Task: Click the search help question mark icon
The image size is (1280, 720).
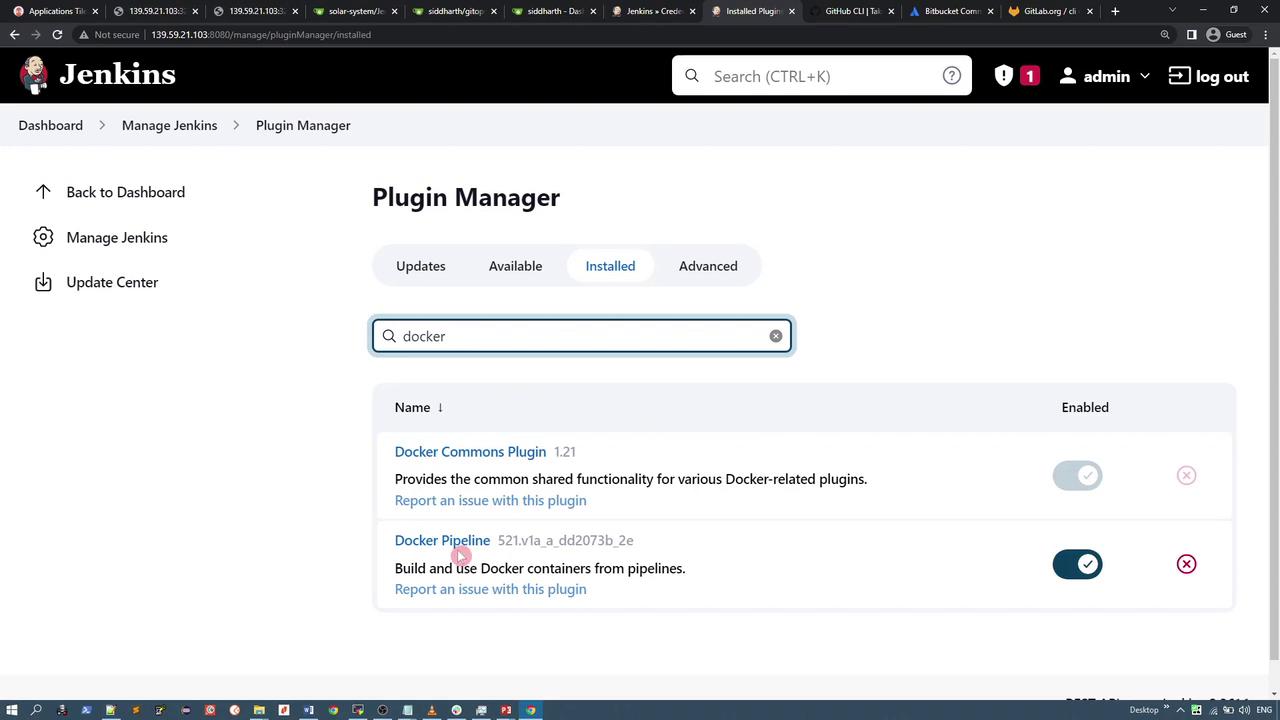Action: pyautogui.click(x=951, y=76)
